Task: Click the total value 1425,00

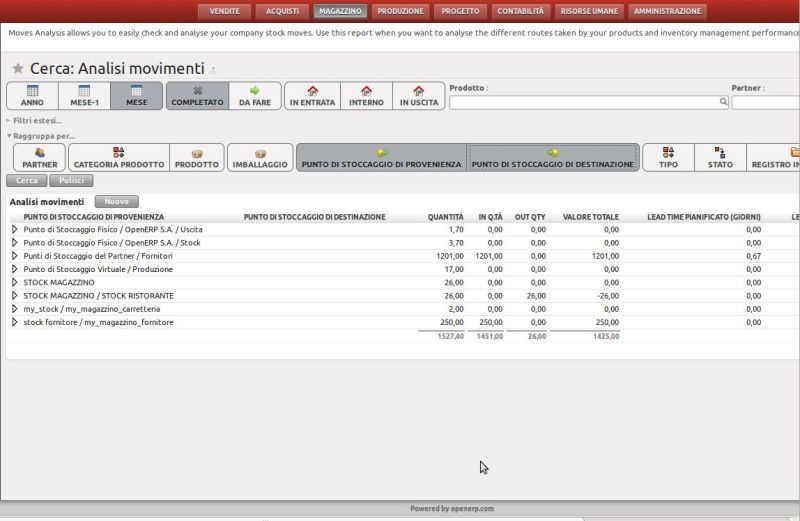Action: point(606,337)
